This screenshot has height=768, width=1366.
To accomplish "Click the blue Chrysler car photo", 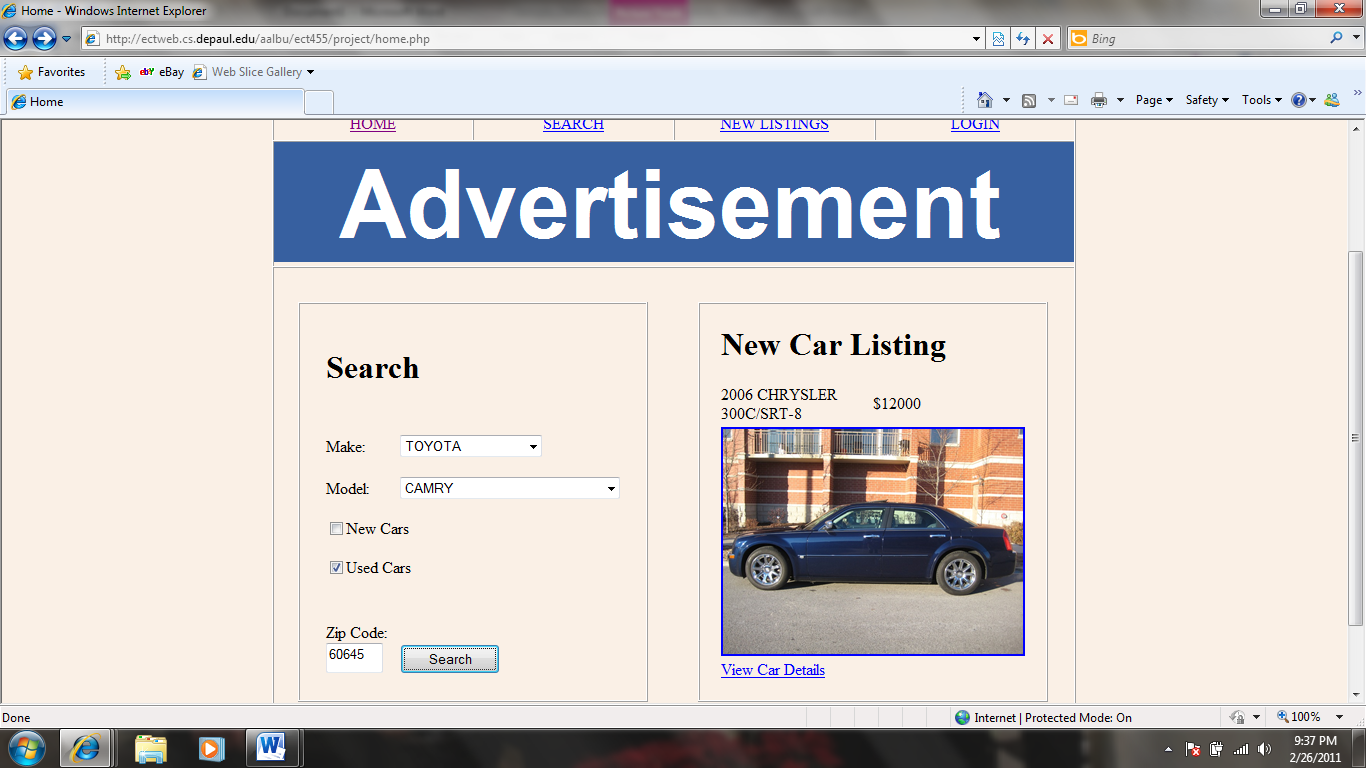I will (873, 541).
